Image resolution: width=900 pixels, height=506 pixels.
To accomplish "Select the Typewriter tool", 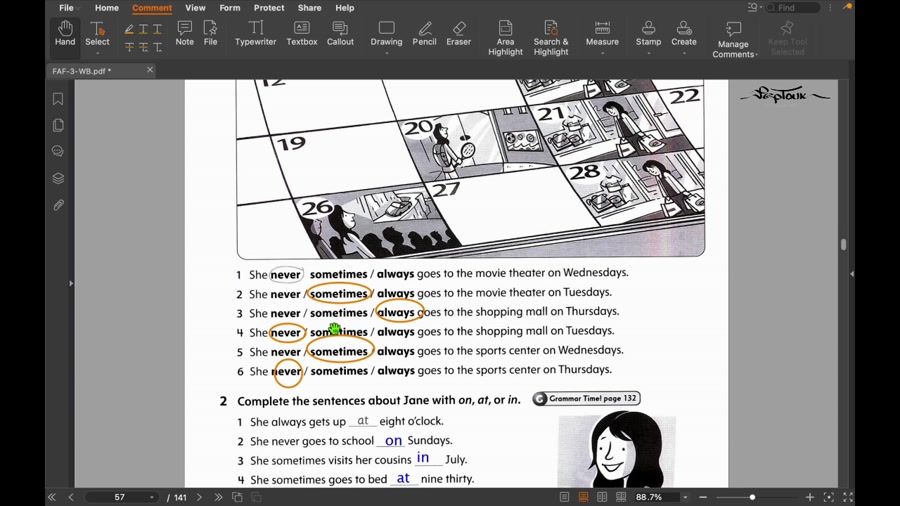I will tap(255, 34).
